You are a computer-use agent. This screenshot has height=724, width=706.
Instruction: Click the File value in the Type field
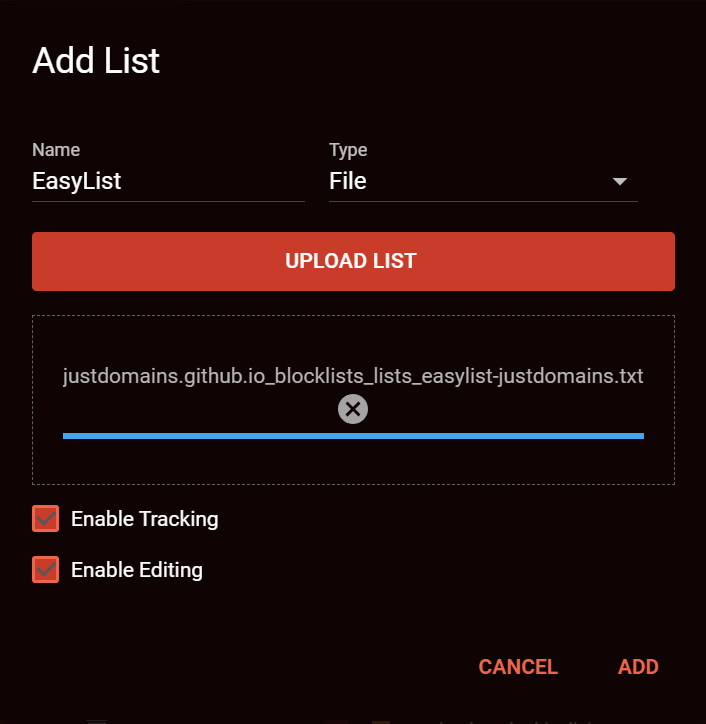[348, 181]
